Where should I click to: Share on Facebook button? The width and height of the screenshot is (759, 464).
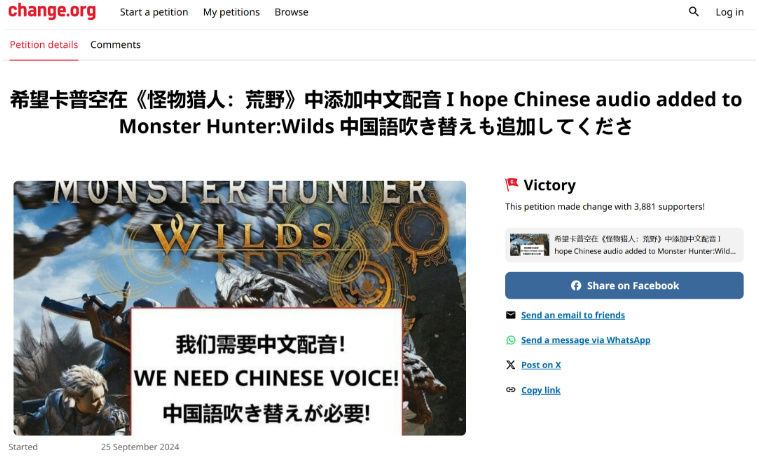(x=624, y=285)
